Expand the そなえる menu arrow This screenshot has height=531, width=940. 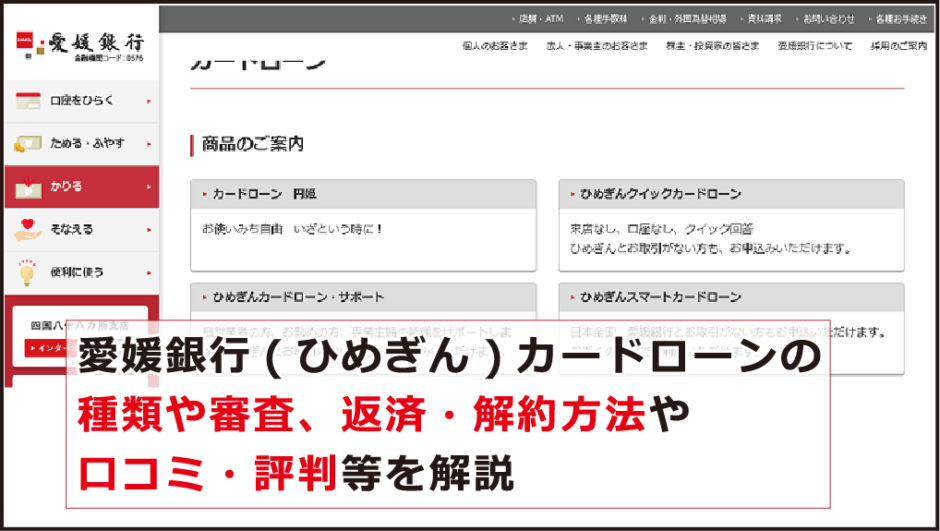(149, 230)
